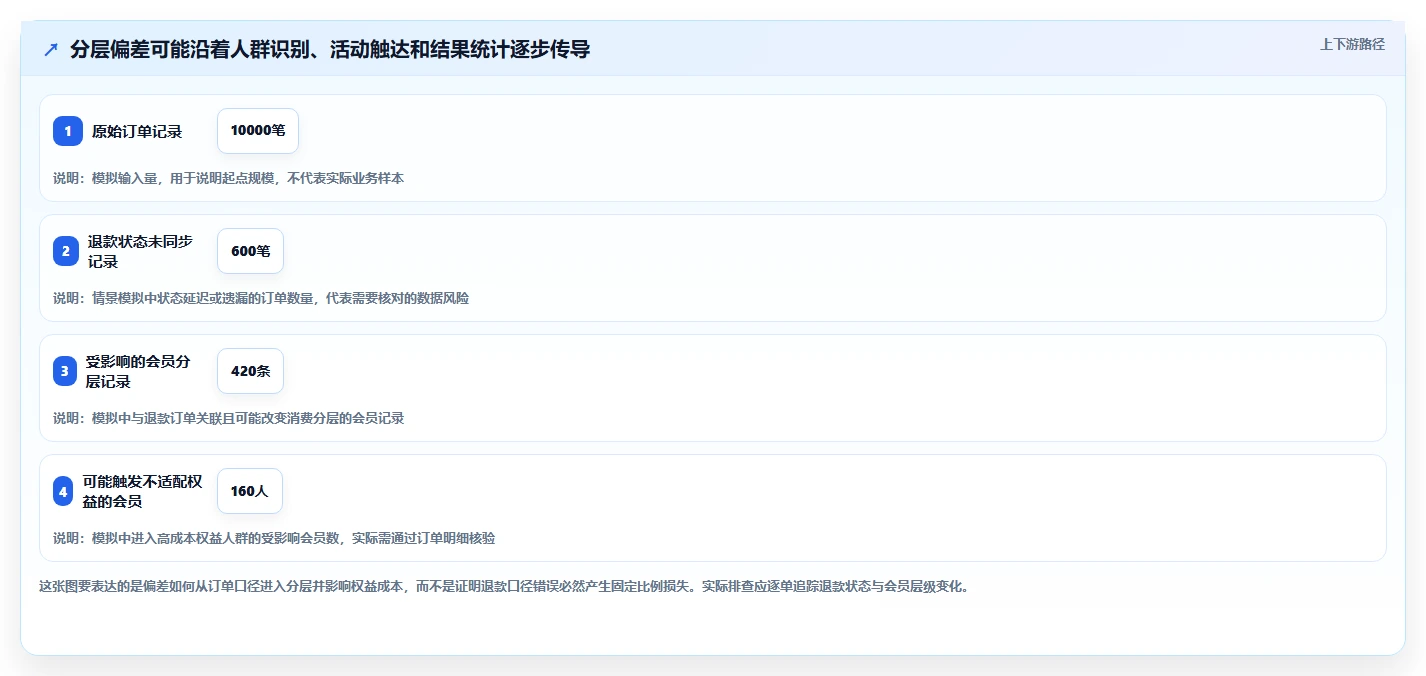The width and height of the screenshot is (1426, 676).
Task: Click the step 2 number badge
Action: [66, 251]
